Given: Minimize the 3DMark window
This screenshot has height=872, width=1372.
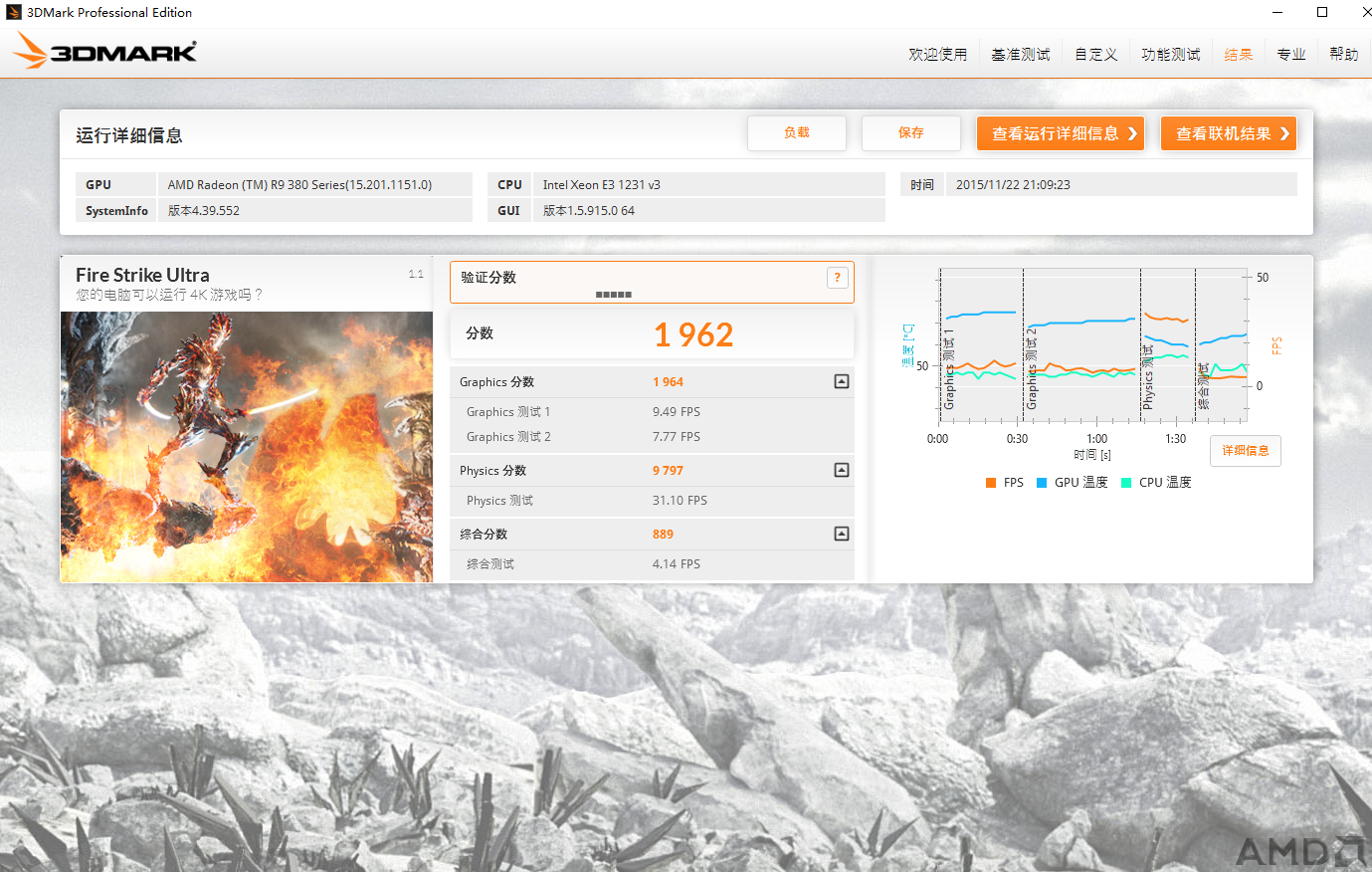Looking at the screenshot, I should pos(1277,12).
